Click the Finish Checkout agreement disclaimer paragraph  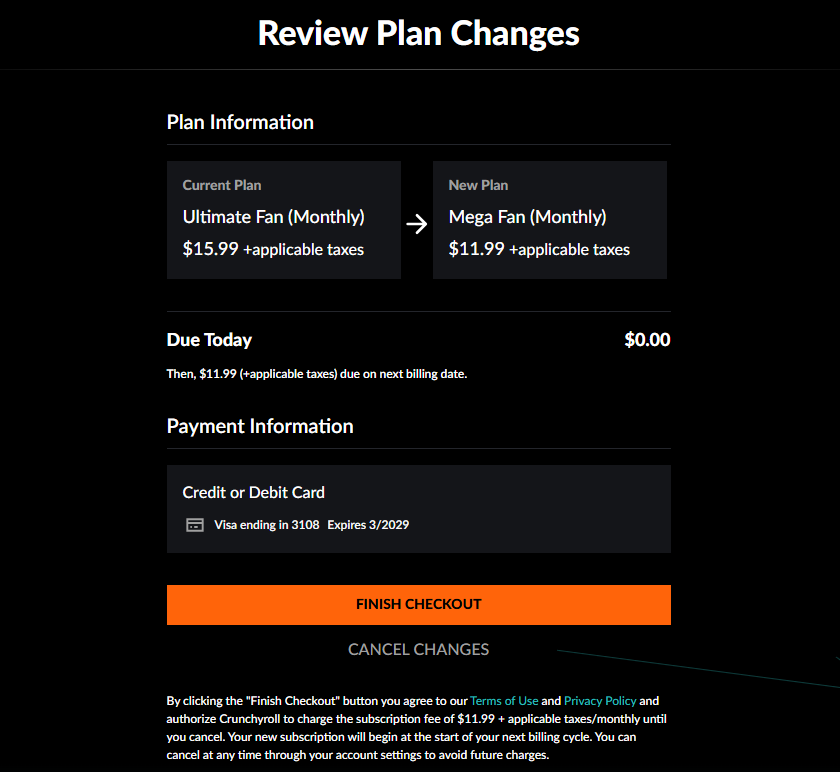(x=418, y=727)
